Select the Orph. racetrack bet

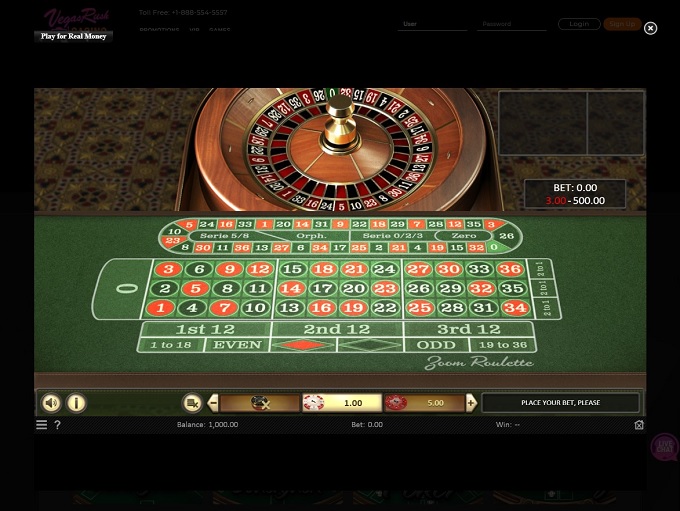click(x=311, y=236)
